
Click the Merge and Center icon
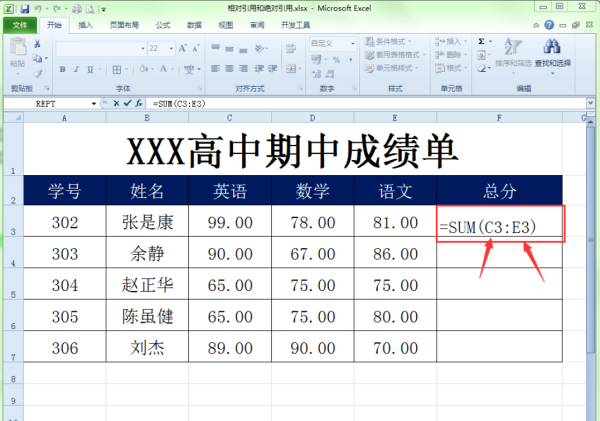291,68
